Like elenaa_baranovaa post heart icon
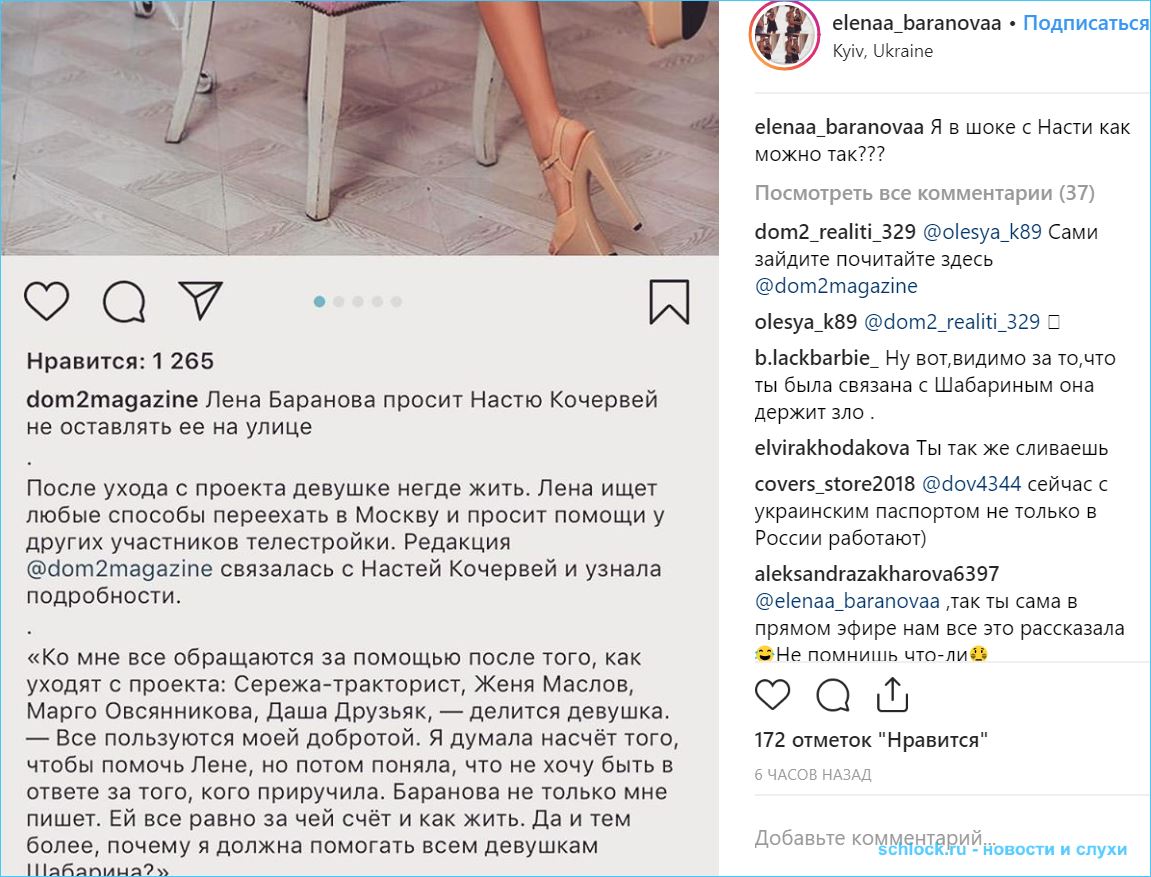This screenshot has height=877, width=1151. pos(772,694)
